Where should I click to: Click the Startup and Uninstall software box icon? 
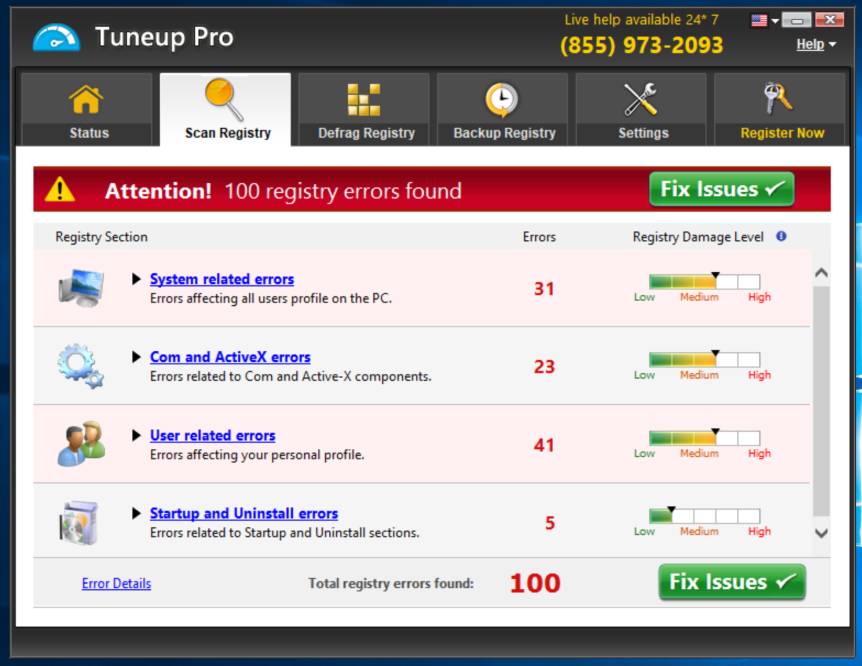coord(79,522)
